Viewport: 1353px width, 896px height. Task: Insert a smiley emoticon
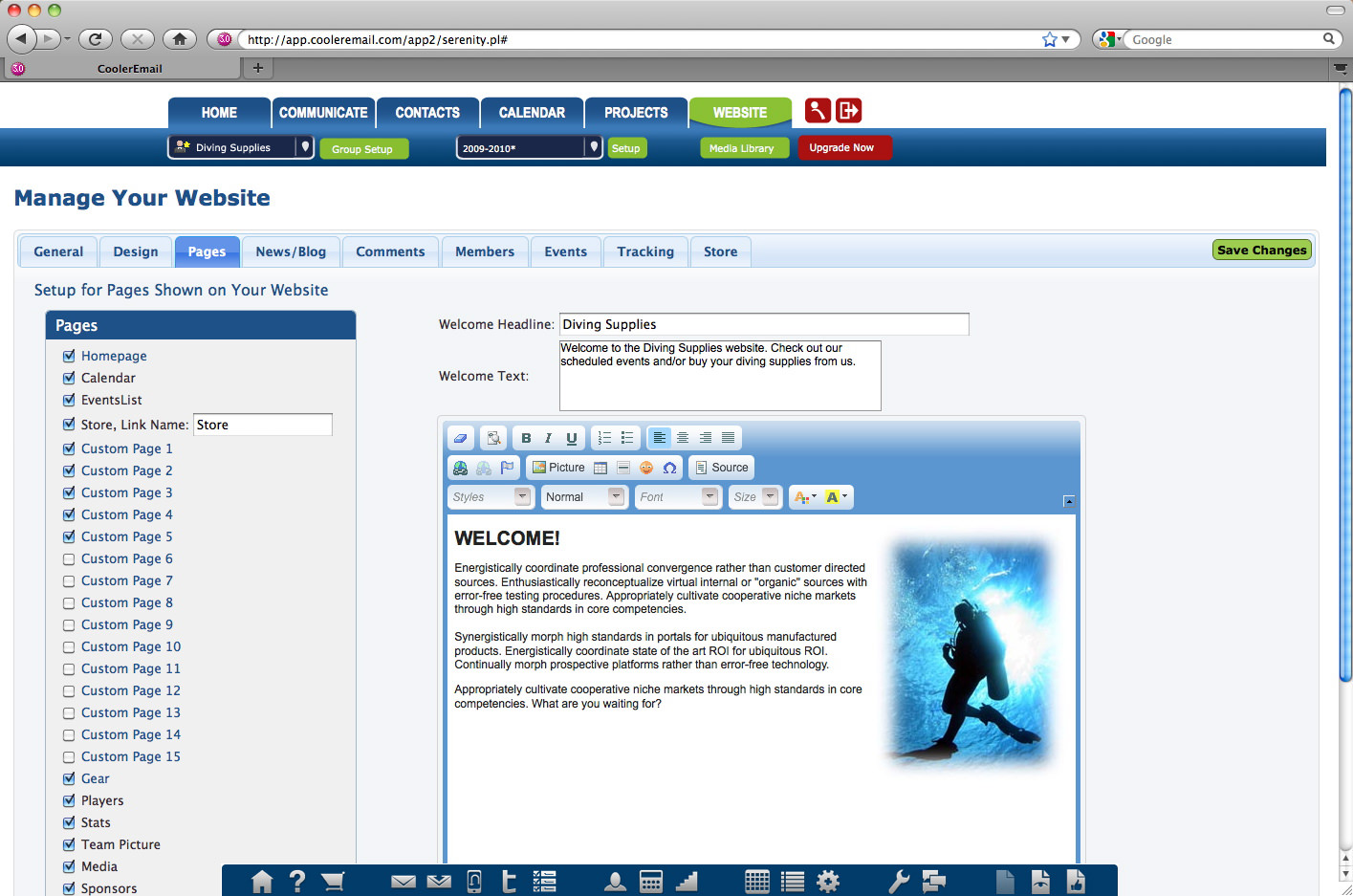pos(646,468)
